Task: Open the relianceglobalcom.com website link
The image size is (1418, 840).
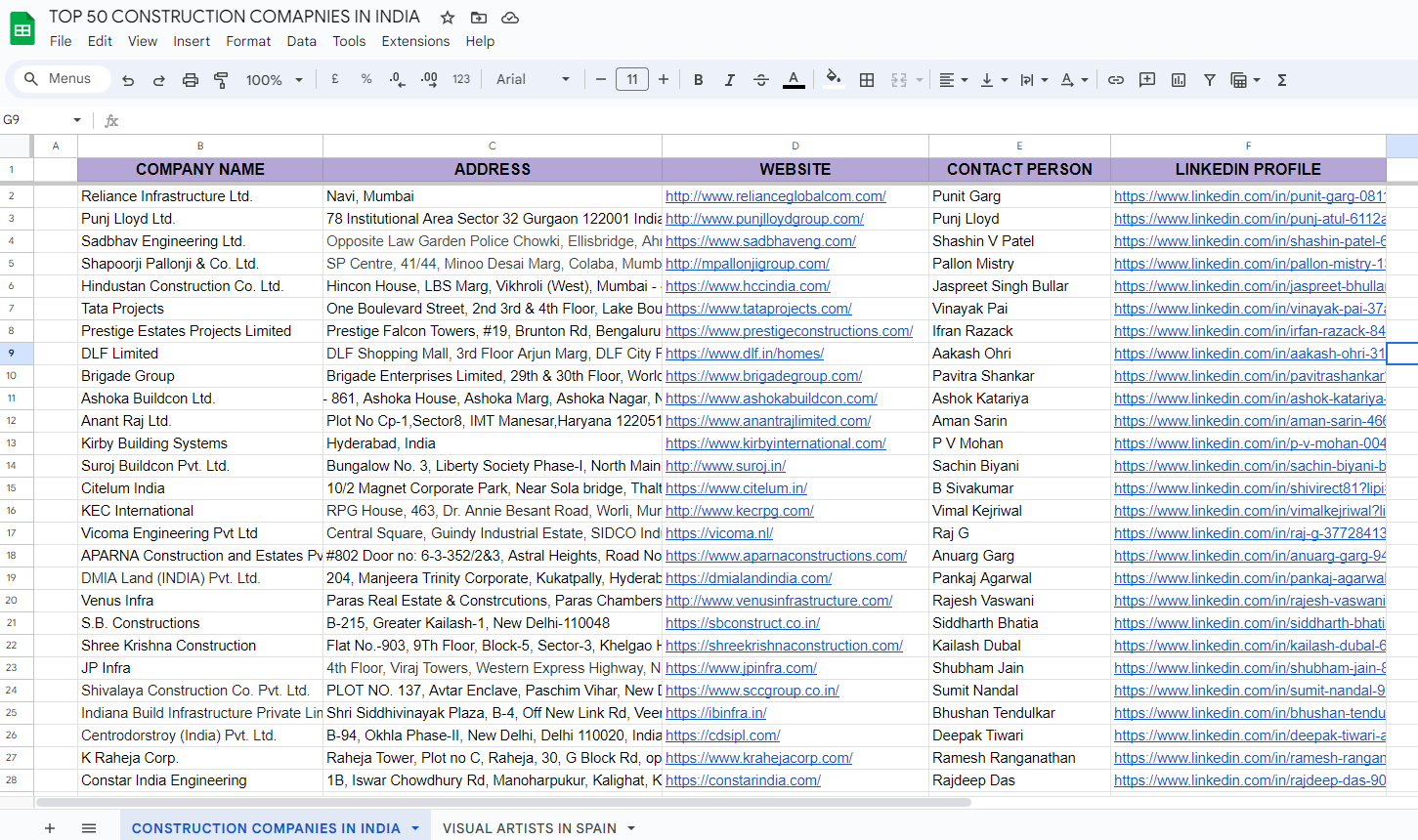Action: click(x=776, y=196)
